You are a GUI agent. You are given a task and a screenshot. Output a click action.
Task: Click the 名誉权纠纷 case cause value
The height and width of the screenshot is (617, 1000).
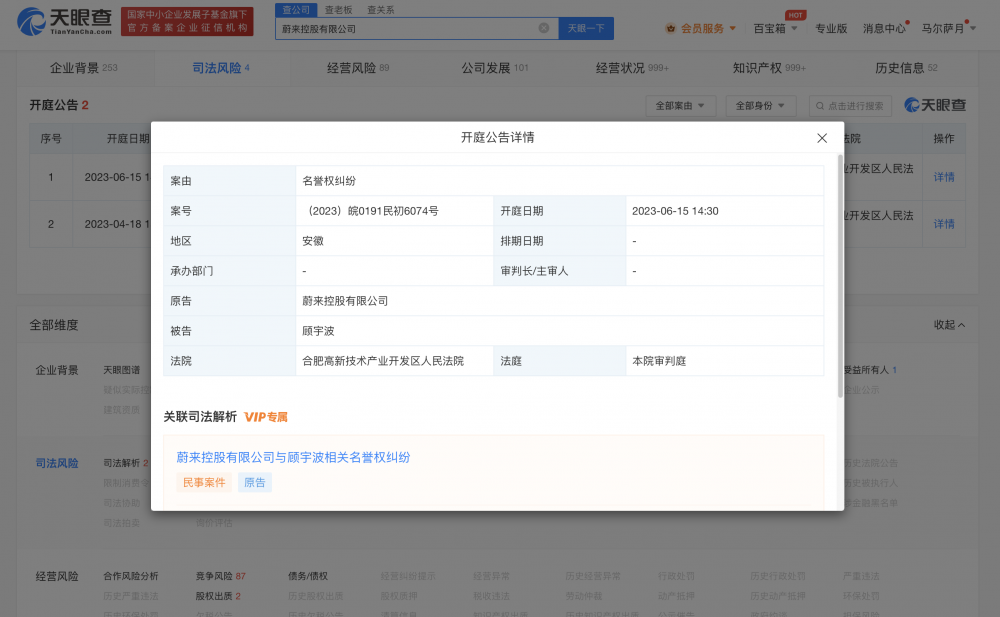tap(329, 181)
